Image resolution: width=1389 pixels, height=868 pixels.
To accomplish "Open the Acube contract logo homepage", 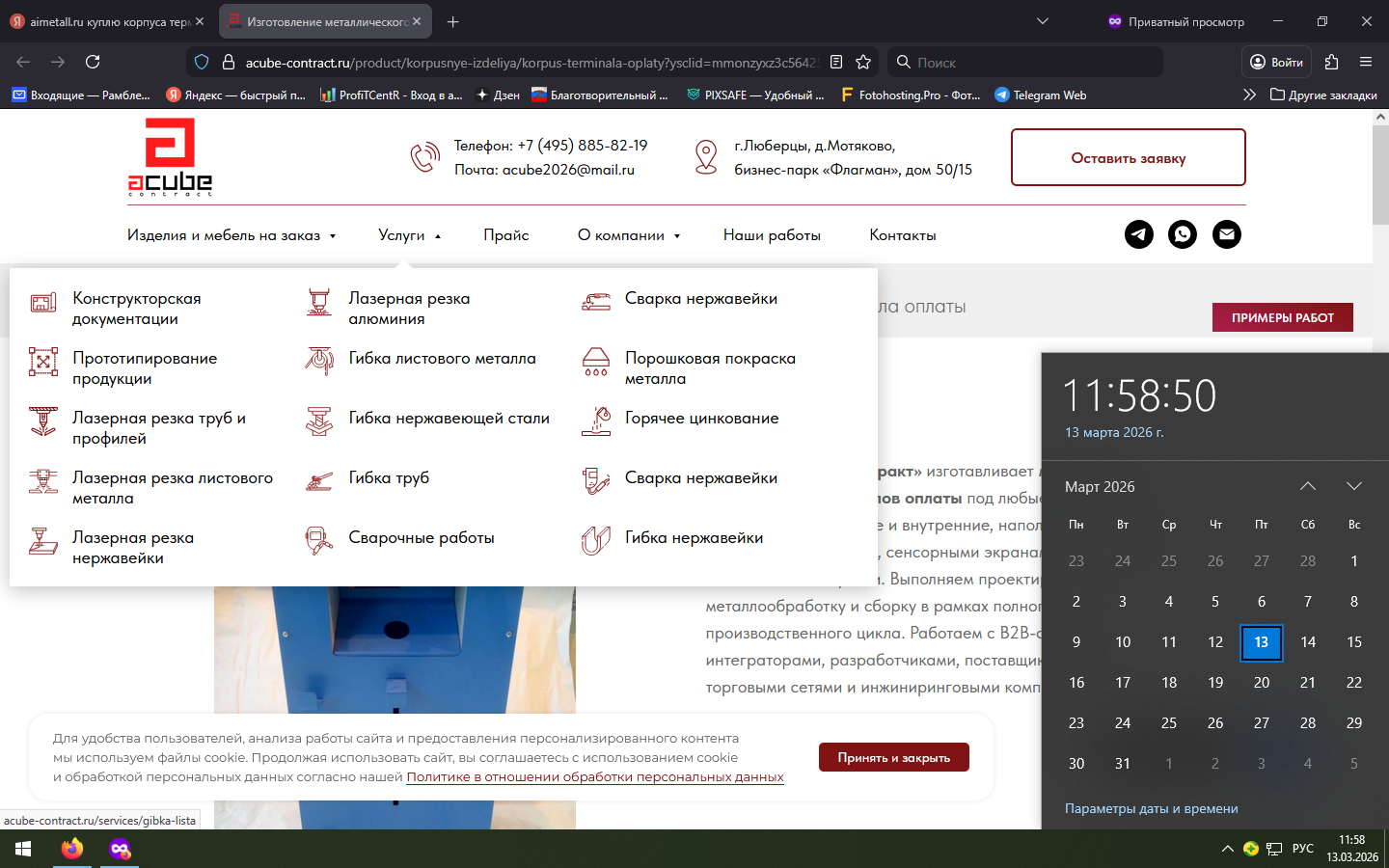I will tap(170, 157).
